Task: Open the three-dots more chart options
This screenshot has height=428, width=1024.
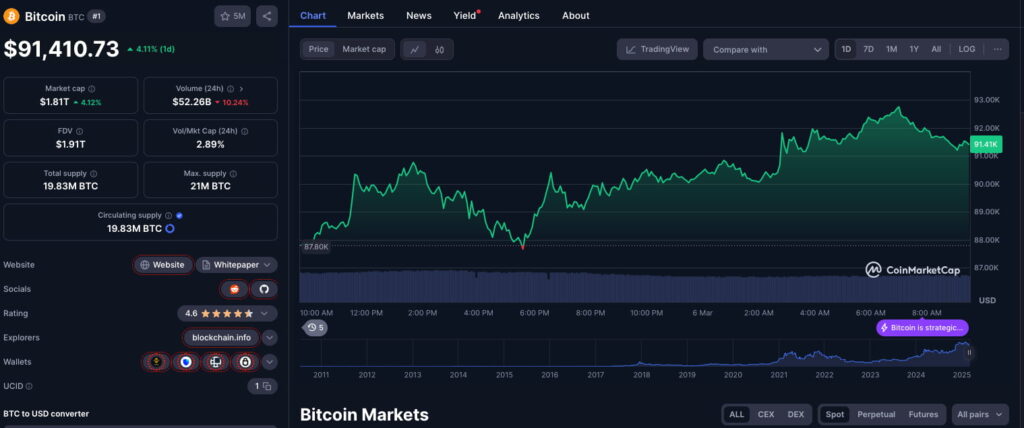Action: click(x=998, y=49)
